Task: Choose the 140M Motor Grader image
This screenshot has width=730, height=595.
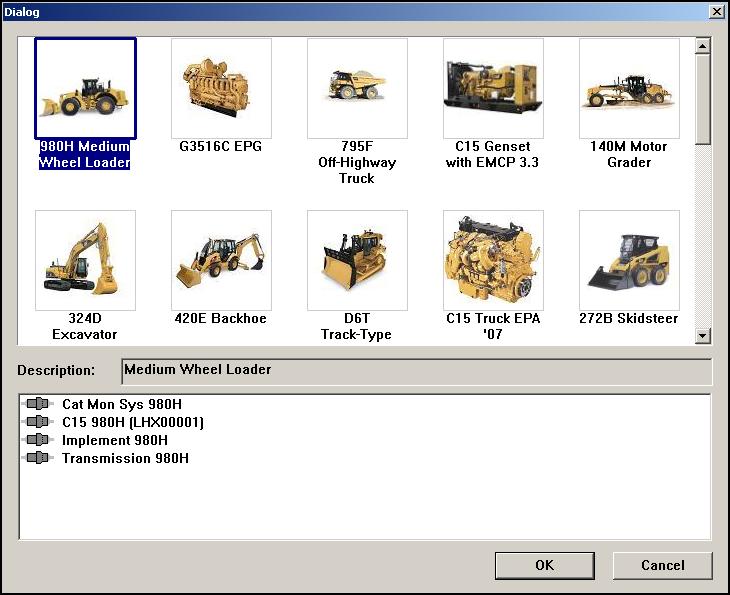Action: click(x=629, y=88)
